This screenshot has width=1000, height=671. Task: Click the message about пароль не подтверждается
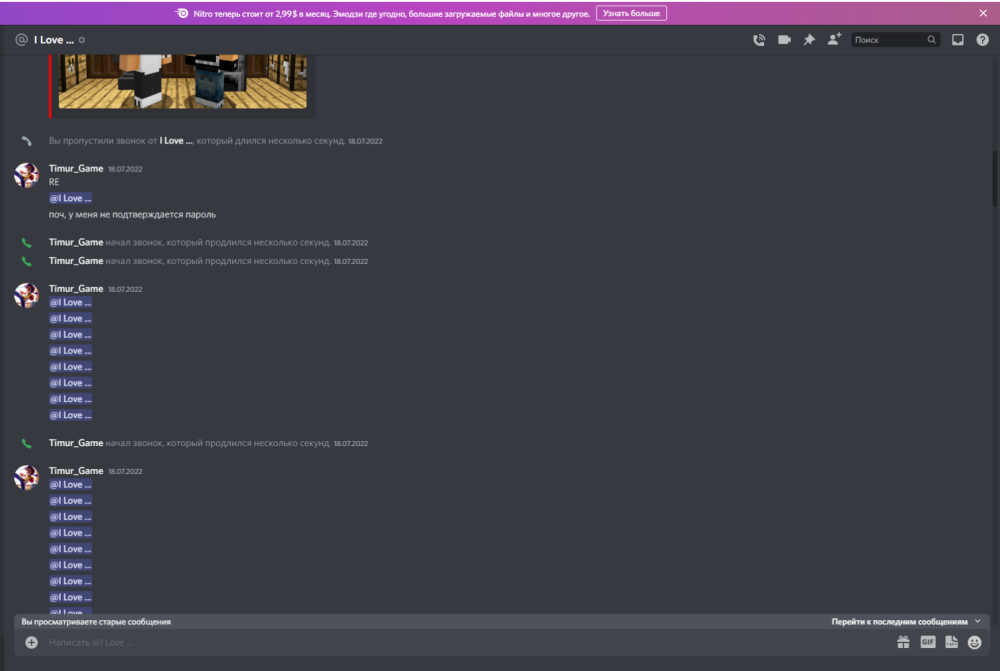point(133,214)
